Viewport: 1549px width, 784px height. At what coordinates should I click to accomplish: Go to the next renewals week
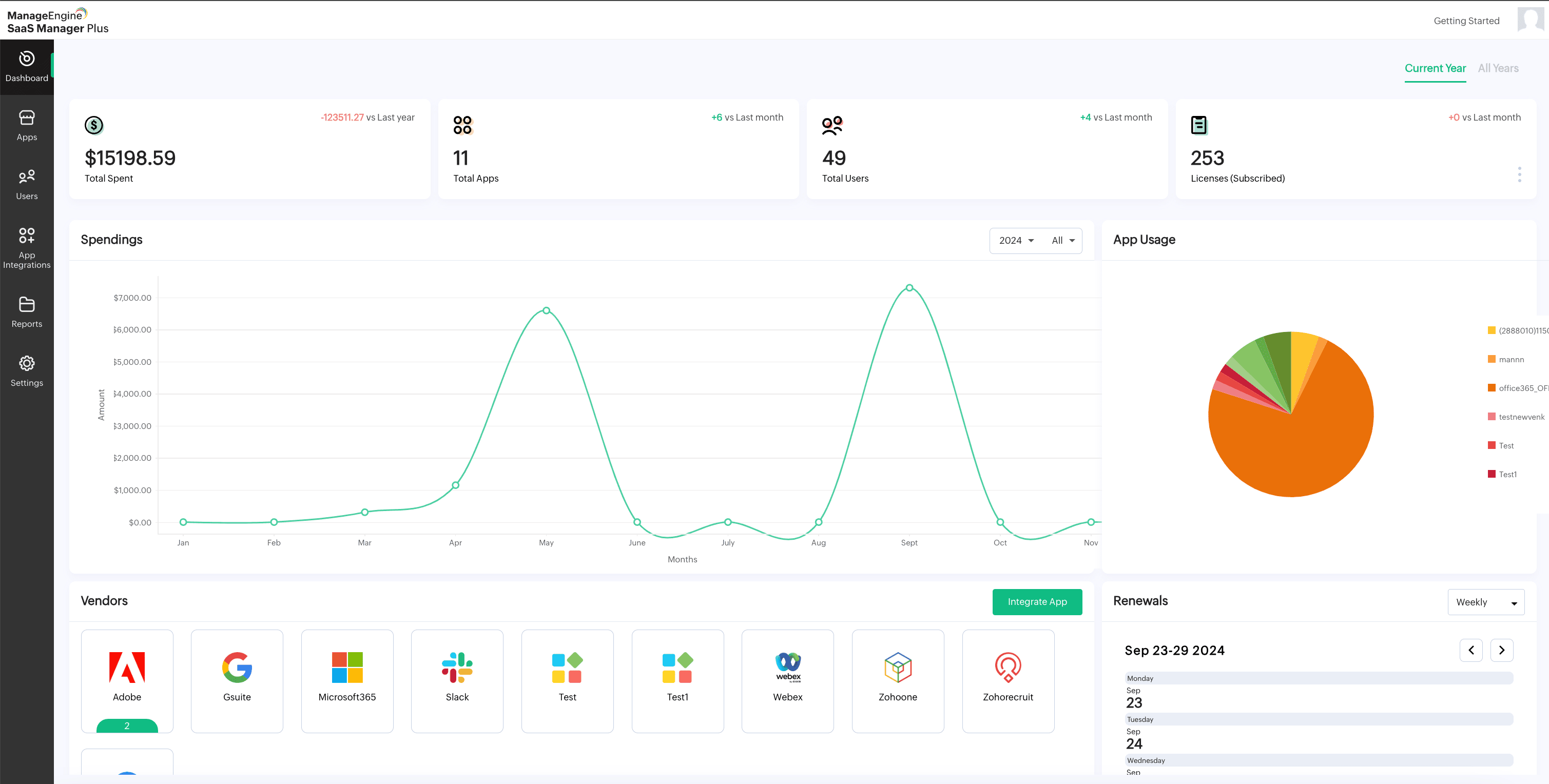[x=1501, y=650]
